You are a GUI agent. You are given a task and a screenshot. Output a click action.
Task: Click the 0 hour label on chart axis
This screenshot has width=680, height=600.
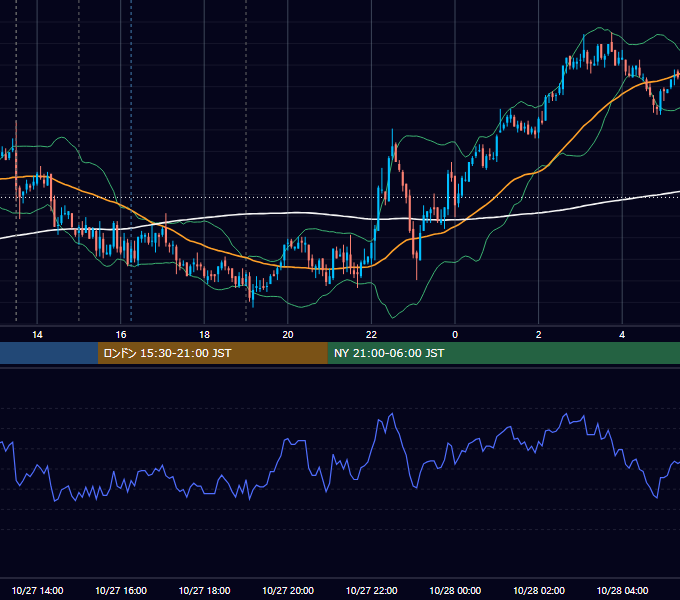(x=455, y=335)
